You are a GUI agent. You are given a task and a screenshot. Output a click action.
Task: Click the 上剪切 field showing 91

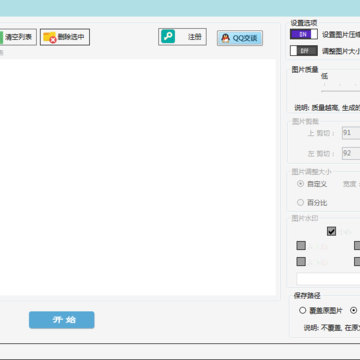(351, 133)
